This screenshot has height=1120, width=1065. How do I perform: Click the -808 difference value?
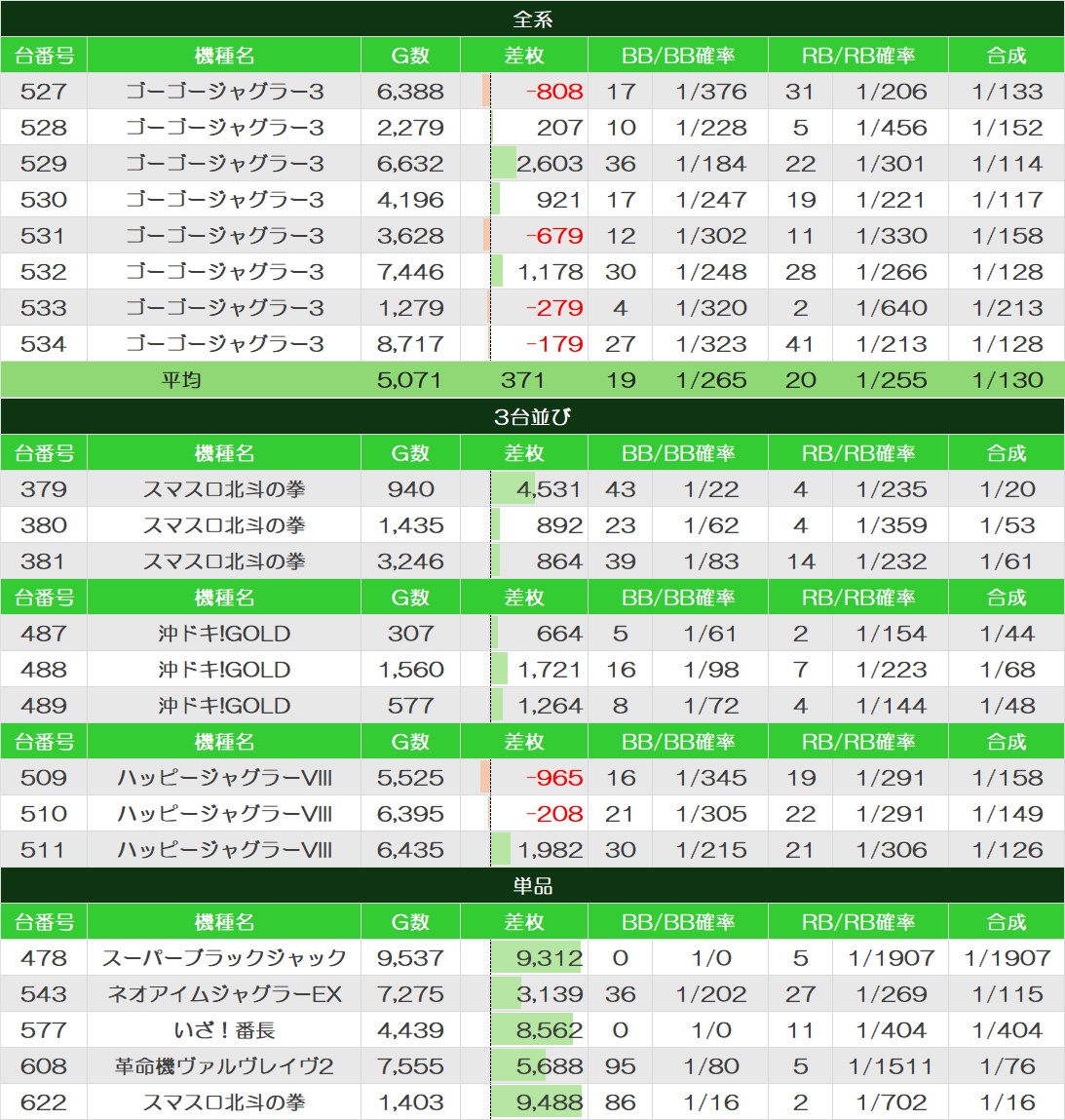pos(553,92)
